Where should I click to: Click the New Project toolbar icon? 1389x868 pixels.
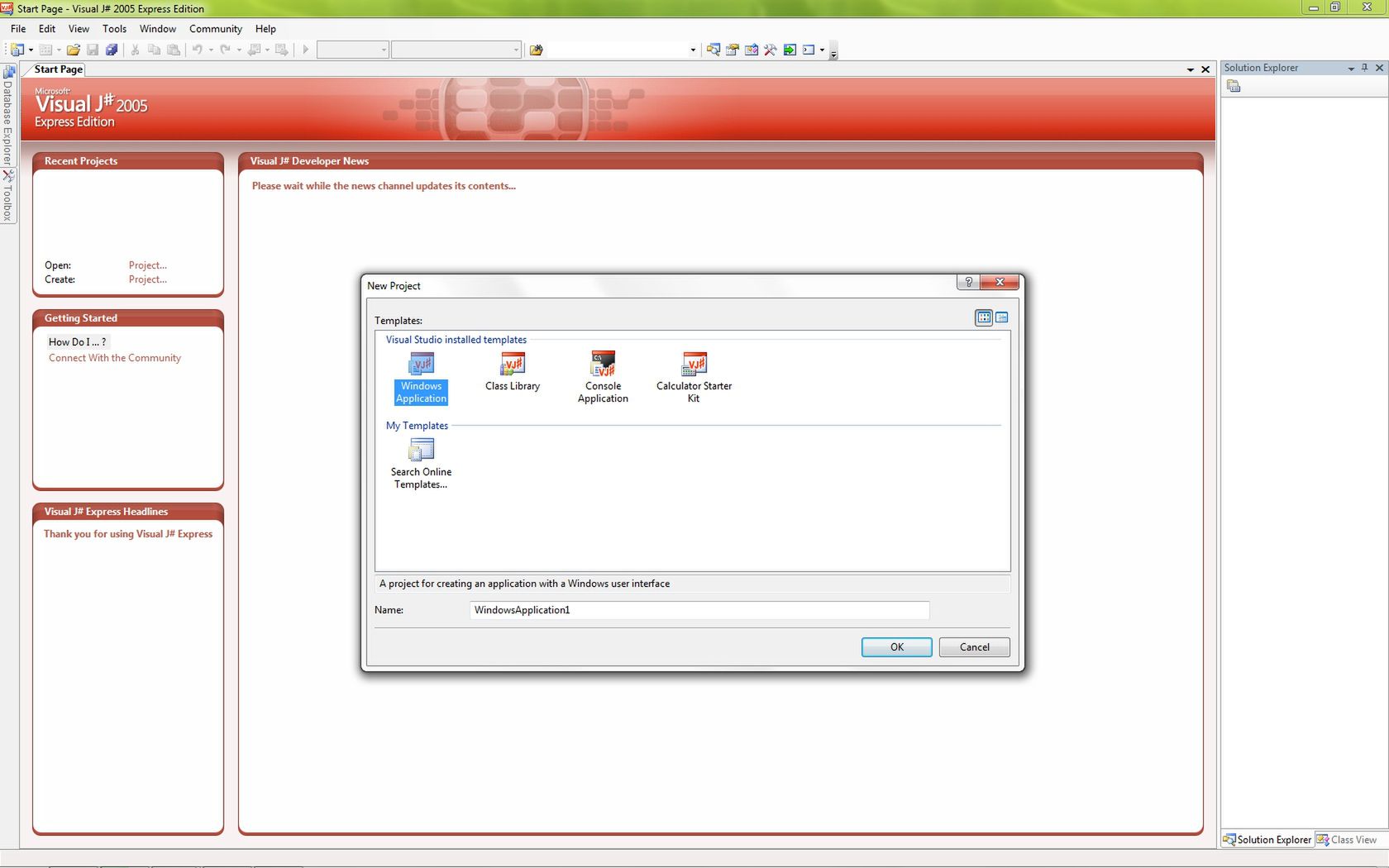pyautogui.click(x=17, y=50)
